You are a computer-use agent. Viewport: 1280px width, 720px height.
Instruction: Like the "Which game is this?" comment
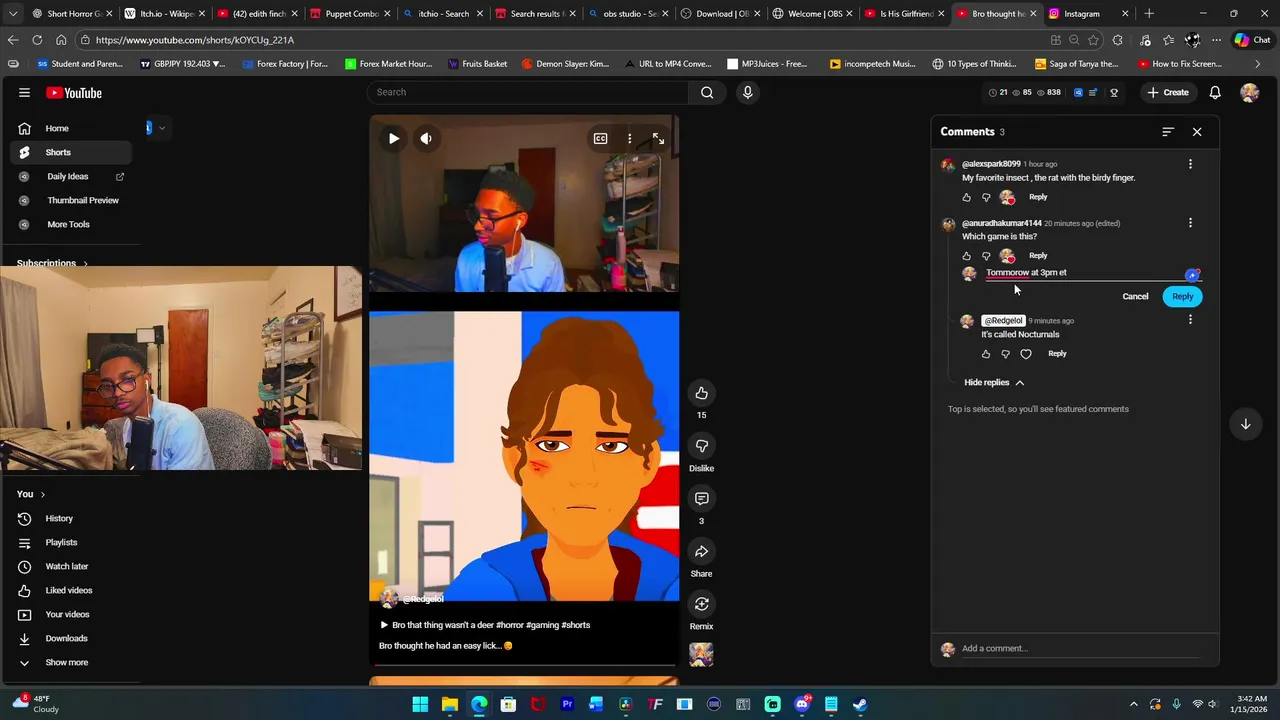click(966, 256)
